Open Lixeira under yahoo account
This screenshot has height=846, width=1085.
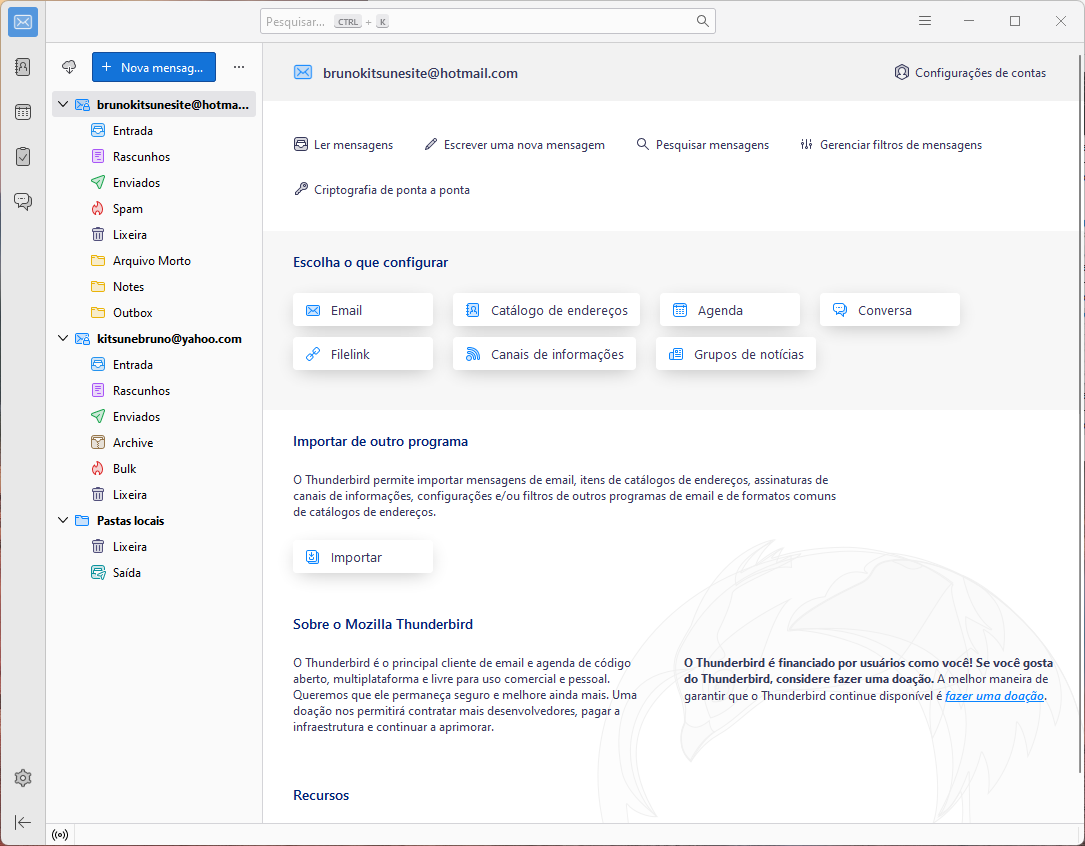[154, 495]
